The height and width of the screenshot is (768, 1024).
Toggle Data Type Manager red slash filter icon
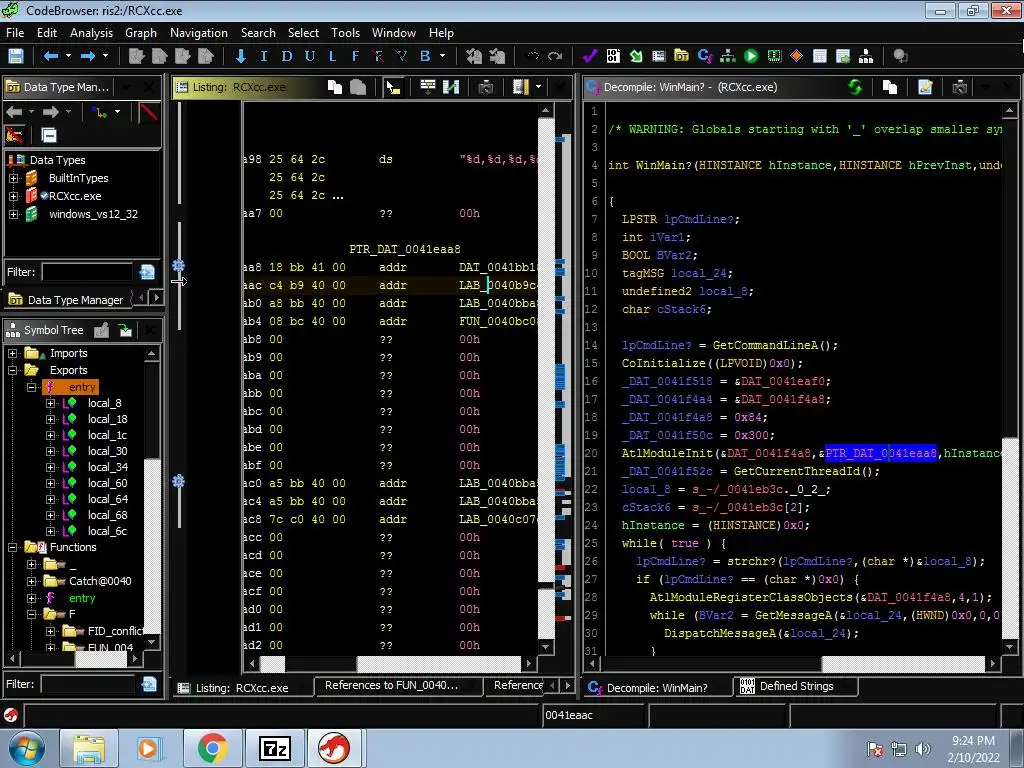[148, 112]
